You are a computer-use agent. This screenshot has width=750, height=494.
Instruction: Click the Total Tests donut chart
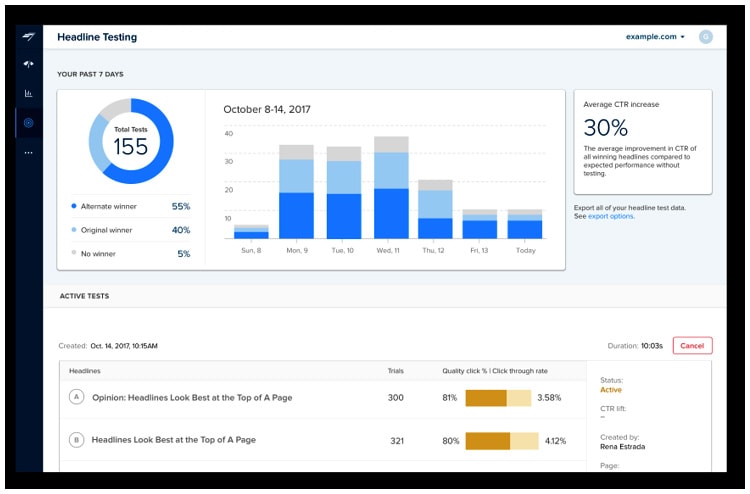[x=131, y=141]
